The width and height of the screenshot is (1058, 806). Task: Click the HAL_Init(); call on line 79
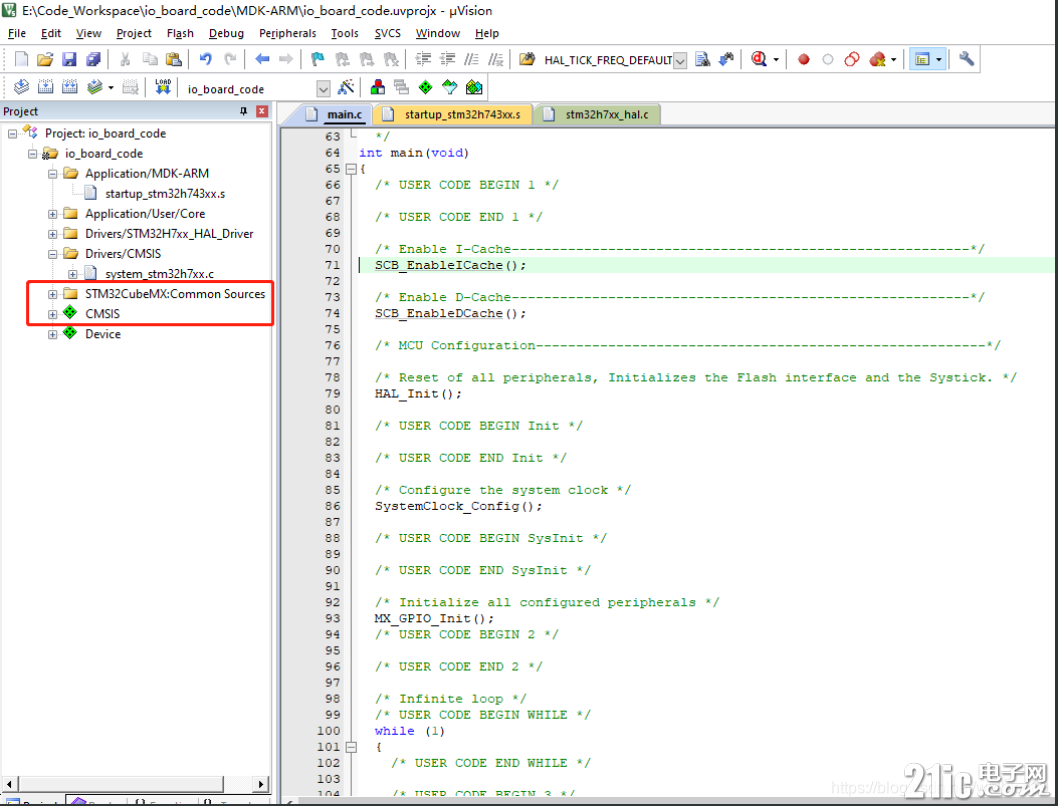coord(418,393)
